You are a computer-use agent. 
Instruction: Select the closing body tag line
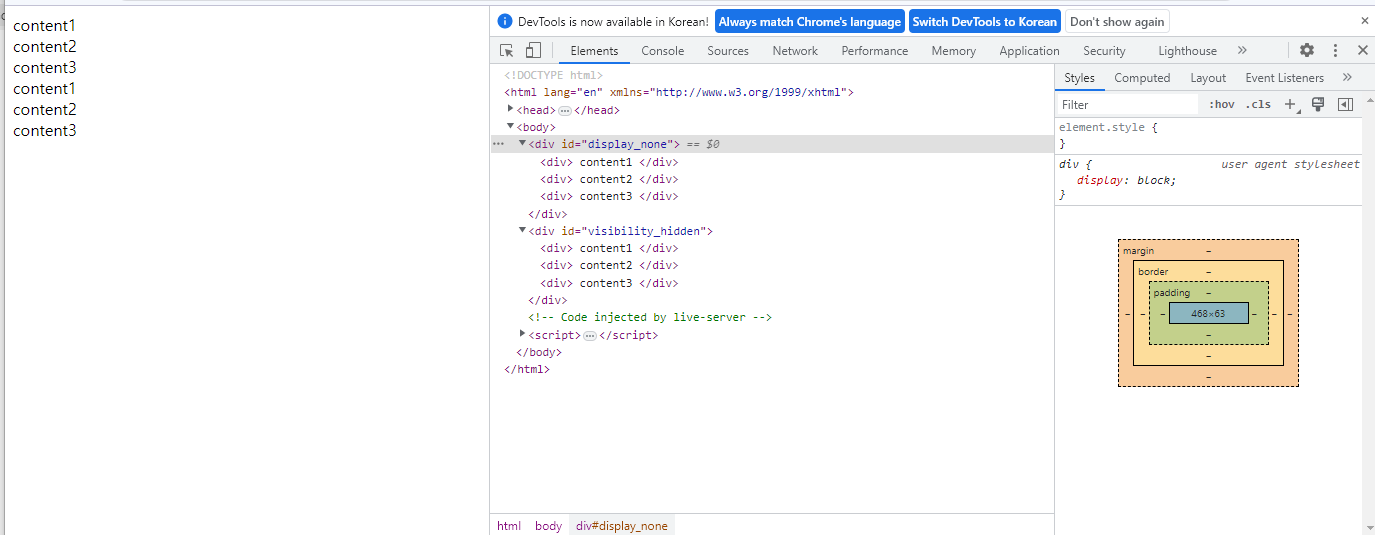[539, 352]
